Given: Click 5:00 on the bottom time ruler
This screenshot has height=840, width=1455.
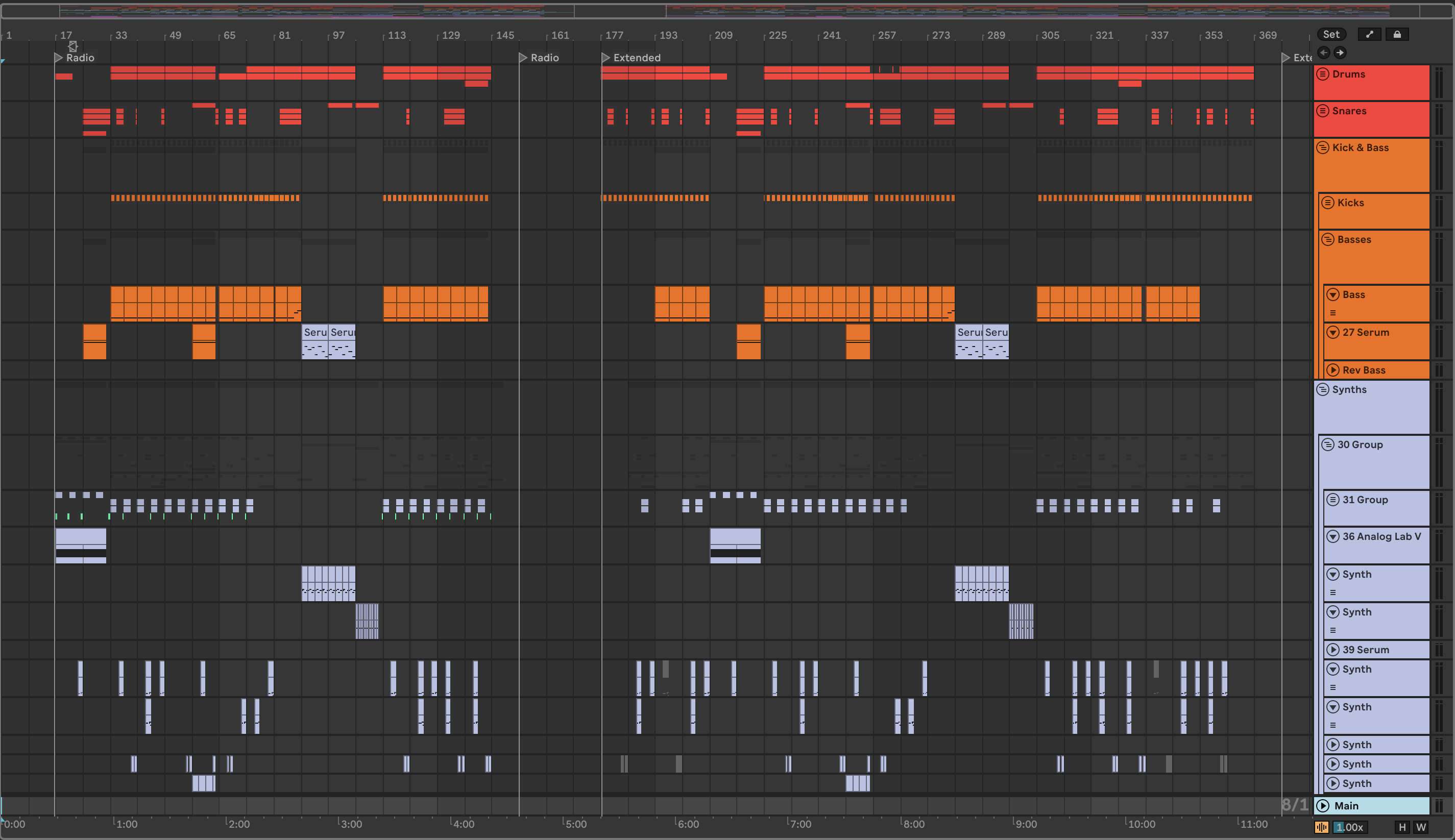Looking at the screenshot, I should point(575,824).
